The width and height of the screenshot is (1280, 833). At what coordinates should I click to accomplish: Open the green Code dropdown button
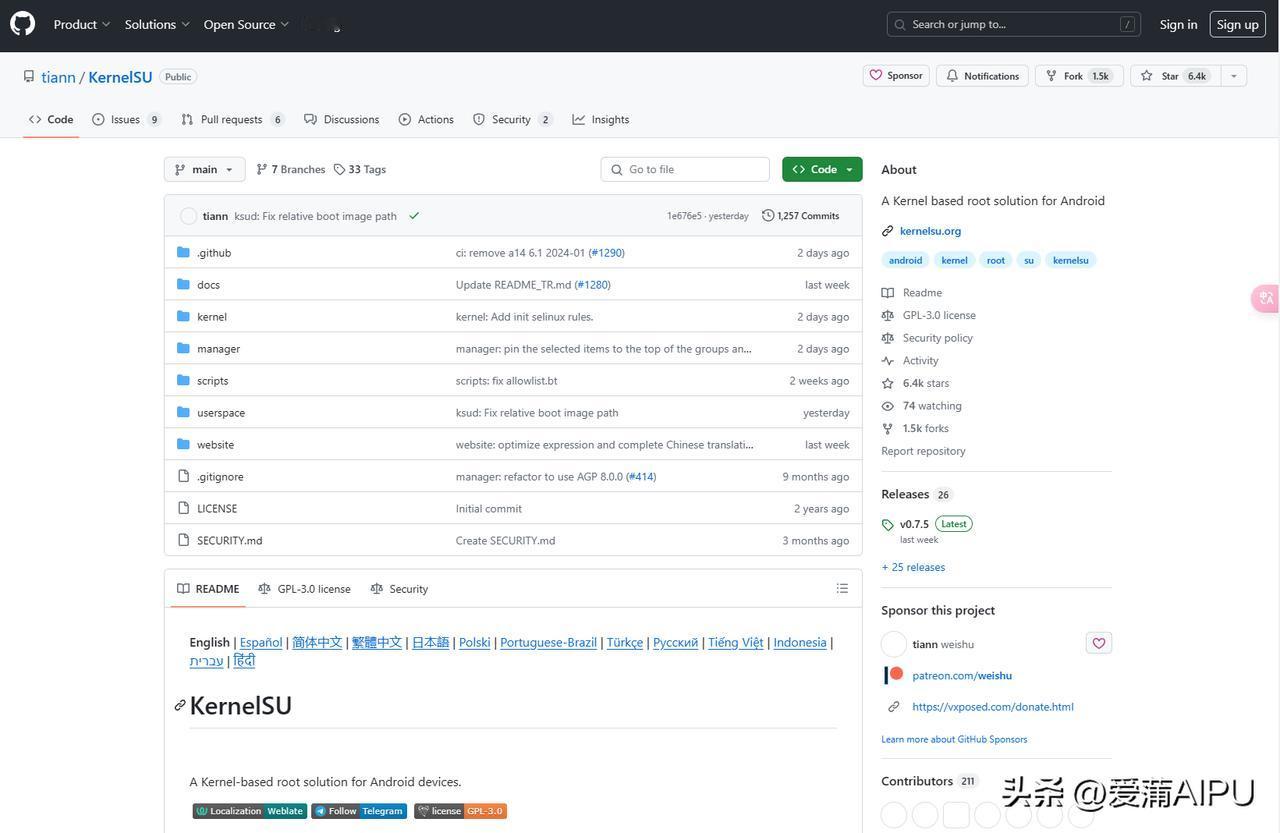click(x=822, y=170)
